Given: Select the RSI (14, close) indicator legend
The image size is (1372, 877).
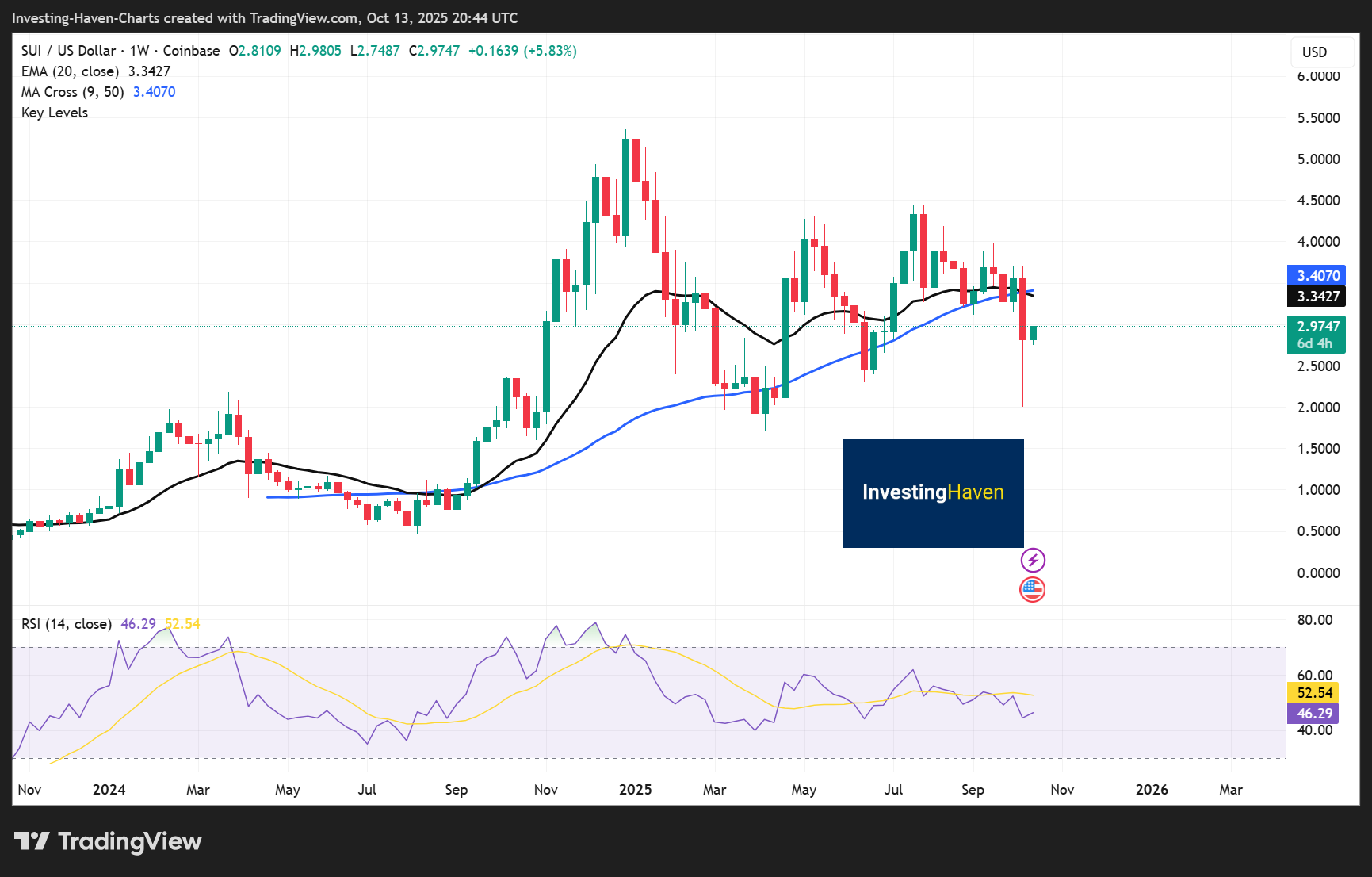Looking at the screenshot, I should coord(67,624).
